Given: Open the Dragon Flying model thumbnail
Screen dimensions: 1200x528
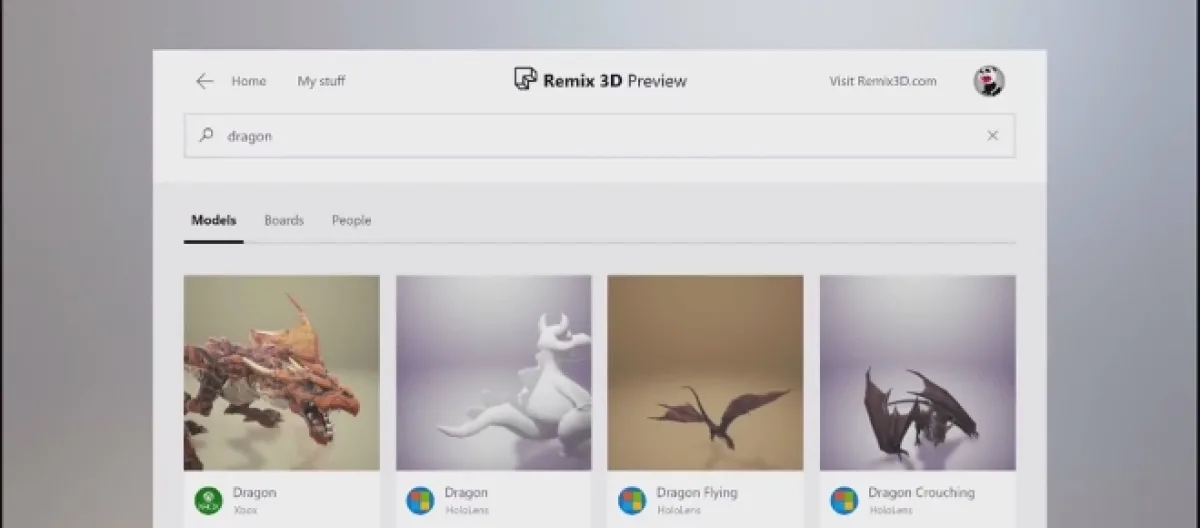Looking at the screenshot, I should click(x=705, y=373).
